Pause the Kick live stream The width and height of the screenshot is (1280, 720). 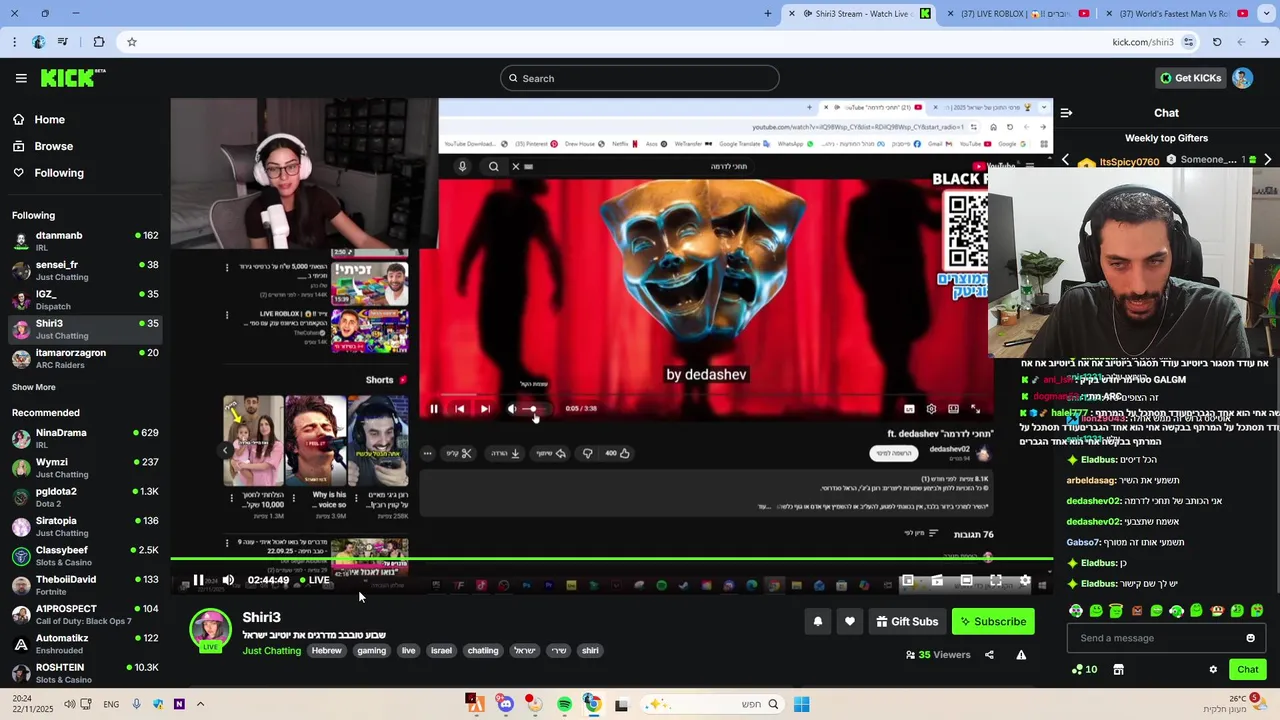coord(198,580)
